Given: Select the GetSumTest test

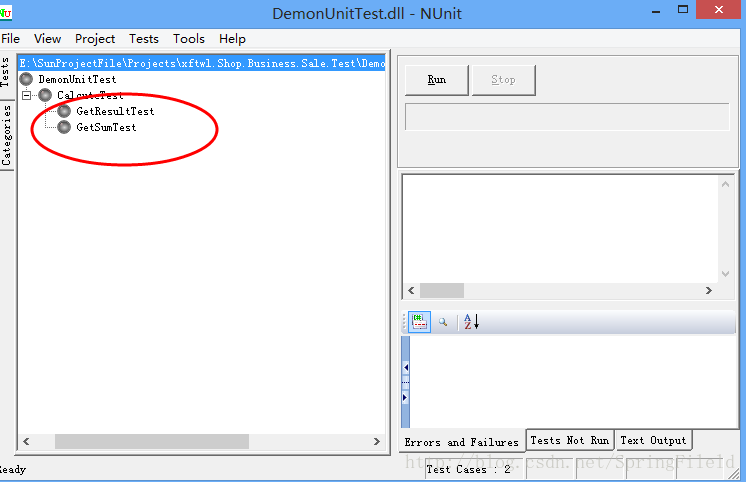Looking at the screenshot, I should tap(106, 127).
